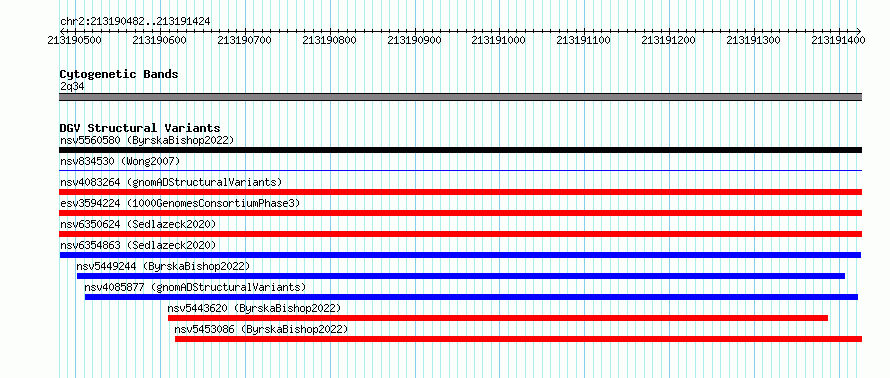Open the nsv834530 (Wong2007) label
This screenshot has height=378, width=890.
(120, 161)
